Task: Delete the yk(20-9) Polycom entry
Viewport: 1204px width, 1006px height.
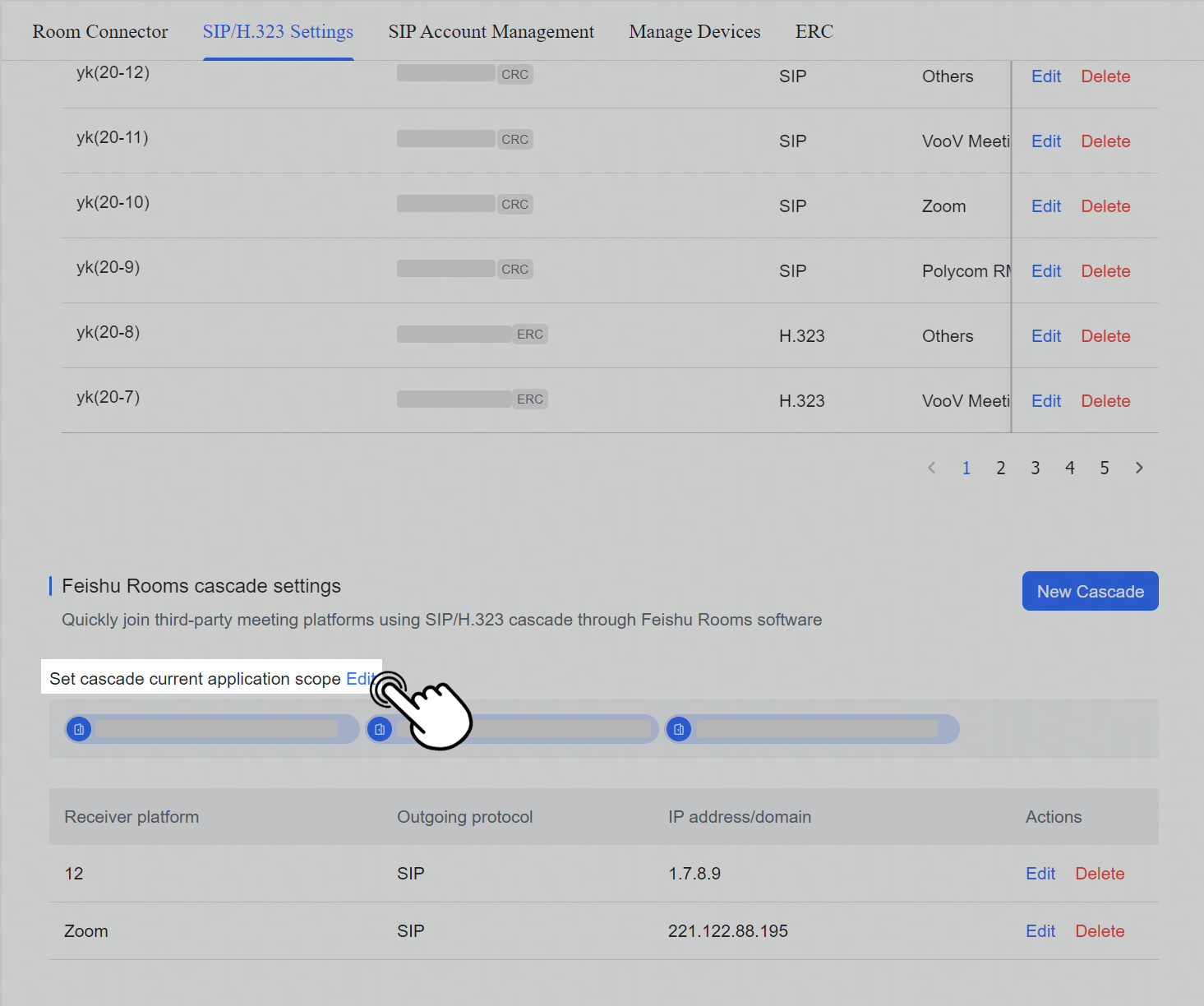Action: point(1105,271)
